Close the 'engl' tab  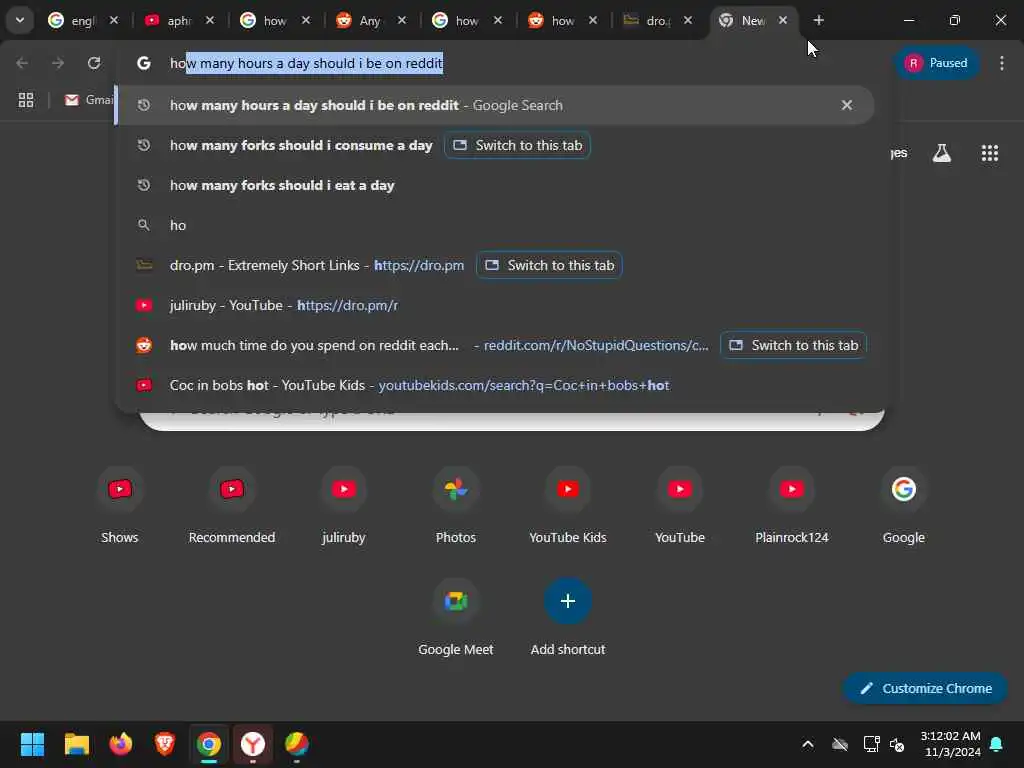point(114,20)
